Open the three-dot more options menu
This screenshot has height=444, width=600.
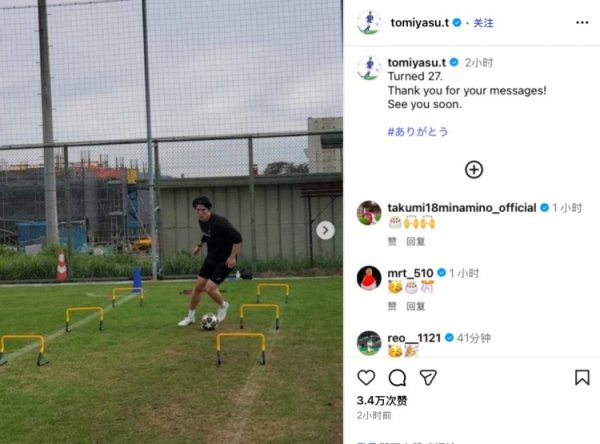582,23
